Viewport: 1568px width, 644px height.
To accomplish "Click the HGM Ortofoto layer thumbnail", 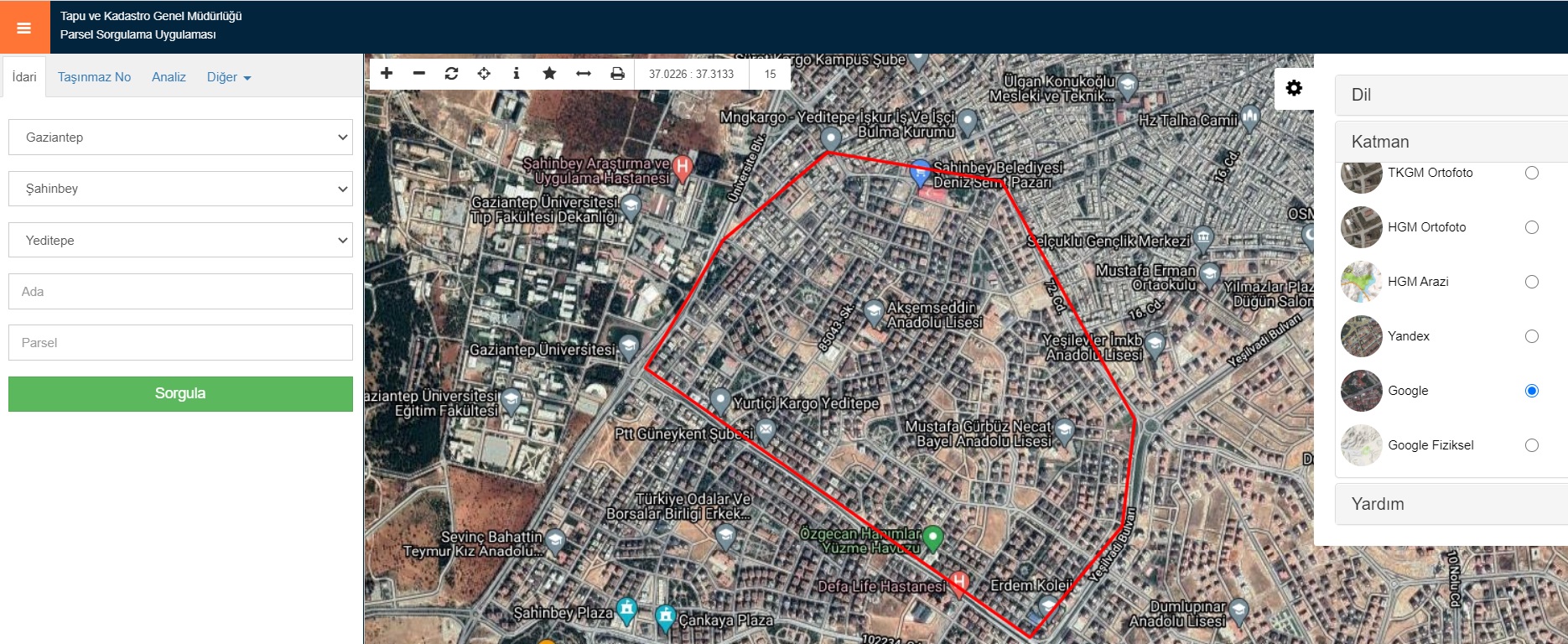I will (x=1362, y=227).
